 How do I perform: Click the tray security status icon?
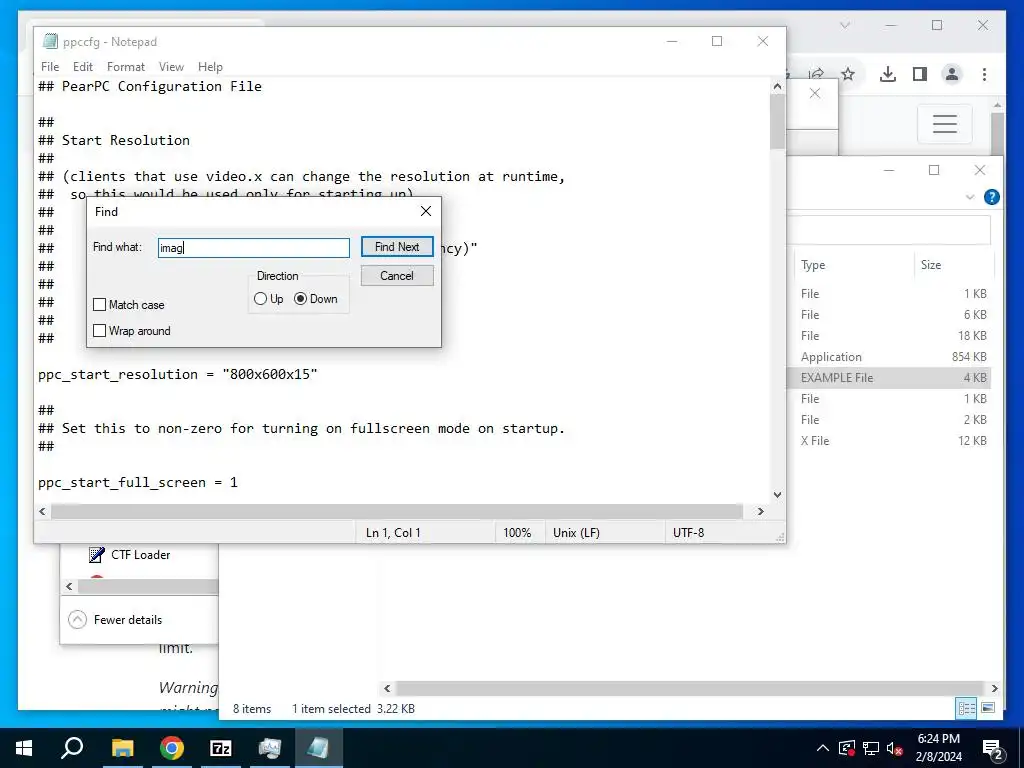(846, 748)
